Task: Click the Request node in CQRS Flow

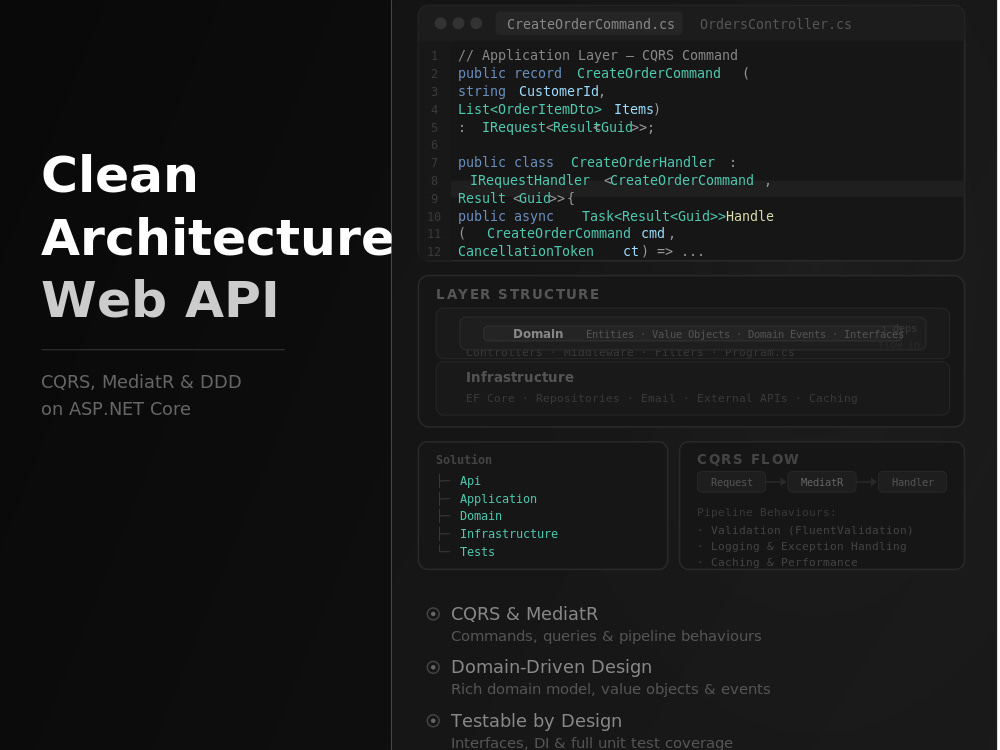Action: tap(732, 482)
